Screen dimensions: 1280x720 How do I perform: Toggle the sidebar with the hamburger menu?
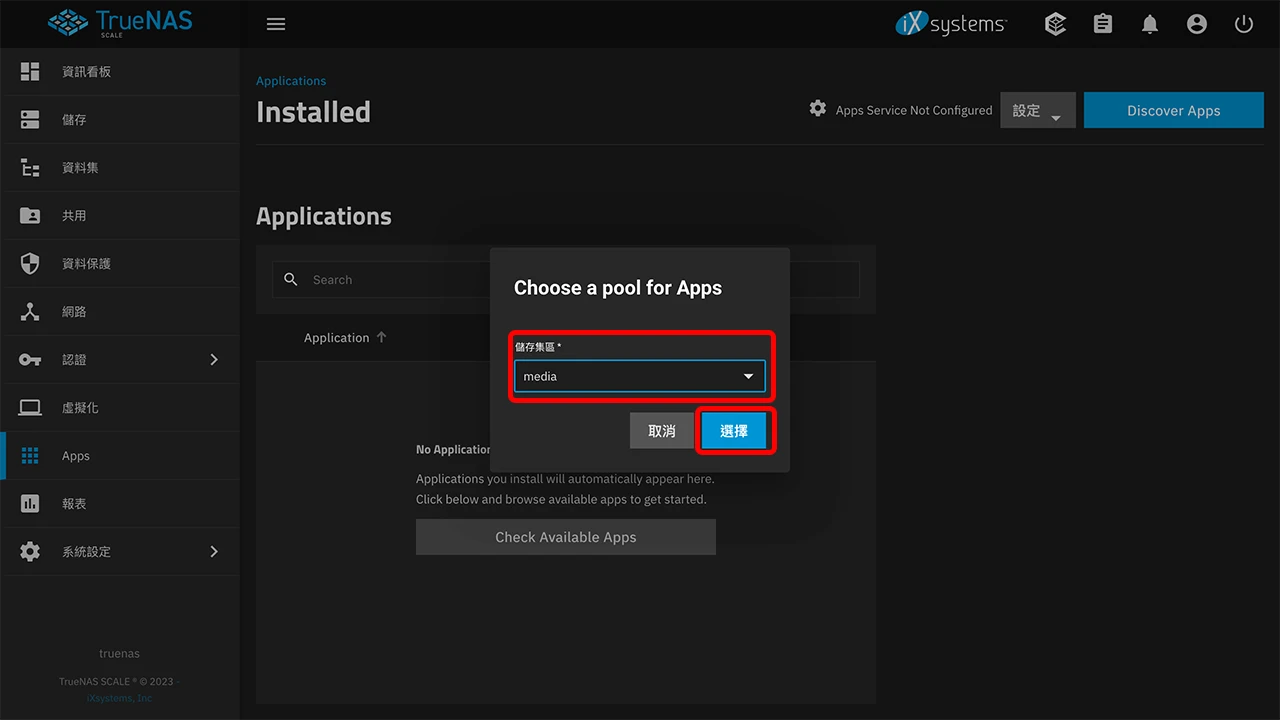(276, 23)
